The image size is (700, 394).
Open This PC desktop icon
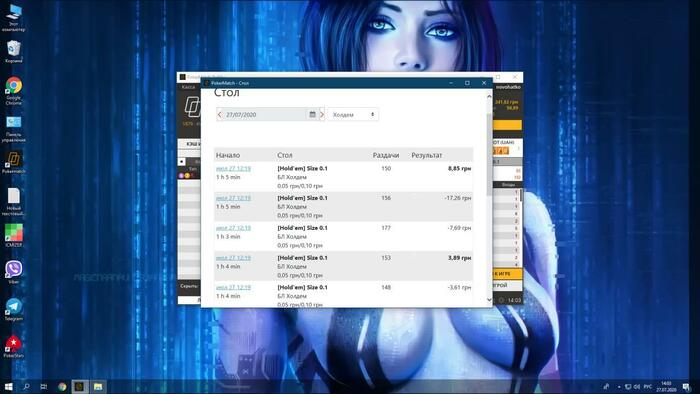(13, 18)
